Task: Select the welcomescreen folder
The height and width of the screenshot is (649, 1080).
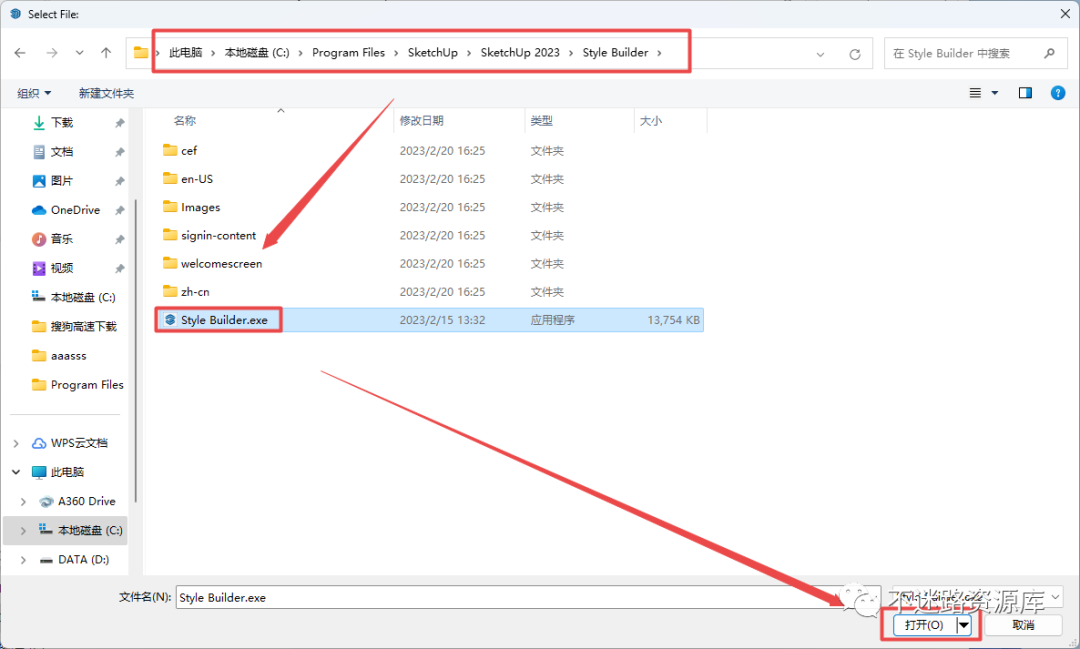Action: click(x=212, y=263)
